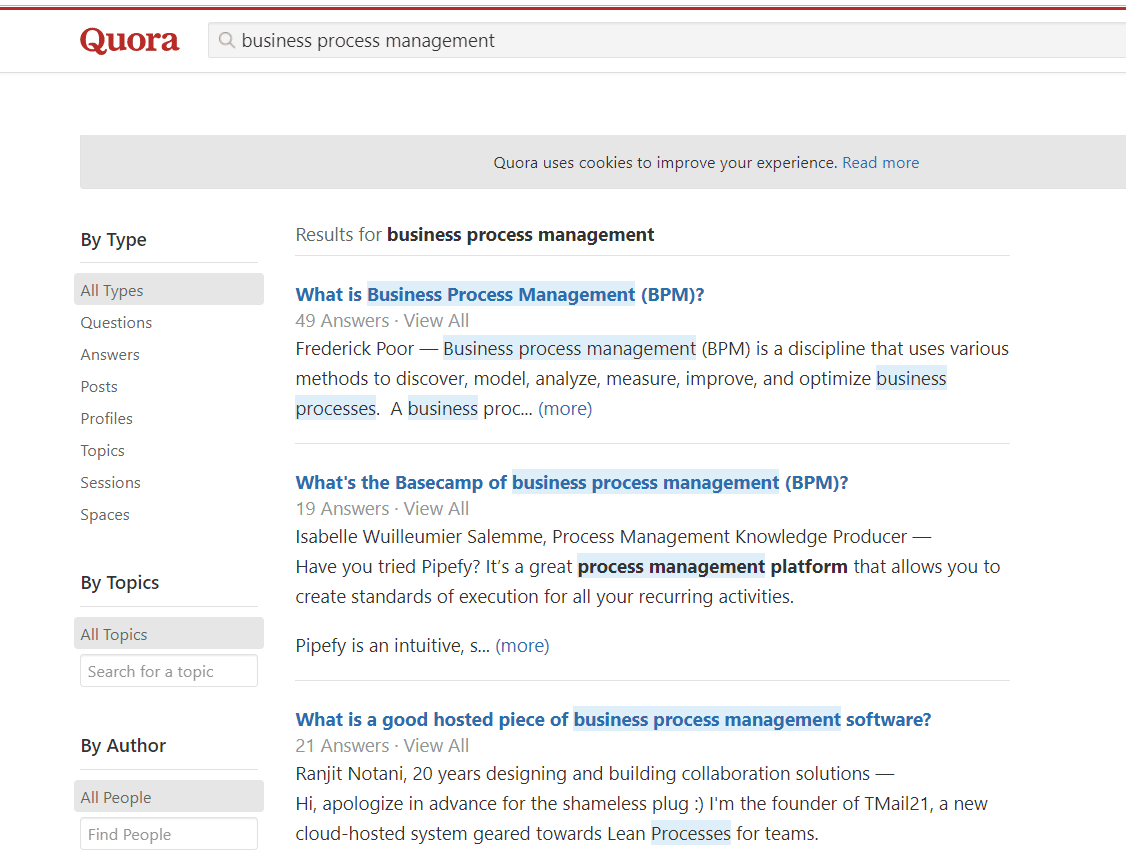Viewport: 1126px width, 860px height.
Task: Filter results by Posts
Action: (99, 387)
